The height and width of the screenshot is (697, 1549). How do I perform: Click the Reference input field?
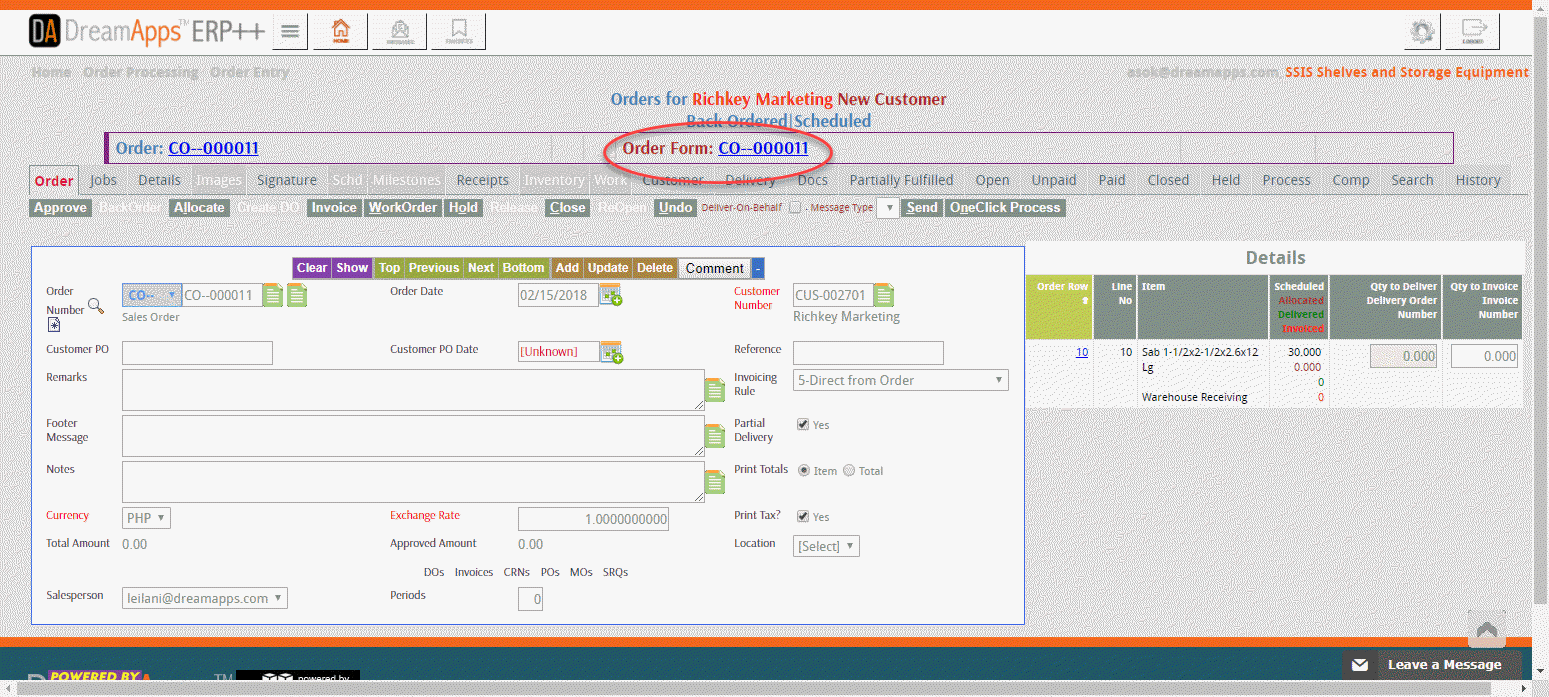coord(868,352)
